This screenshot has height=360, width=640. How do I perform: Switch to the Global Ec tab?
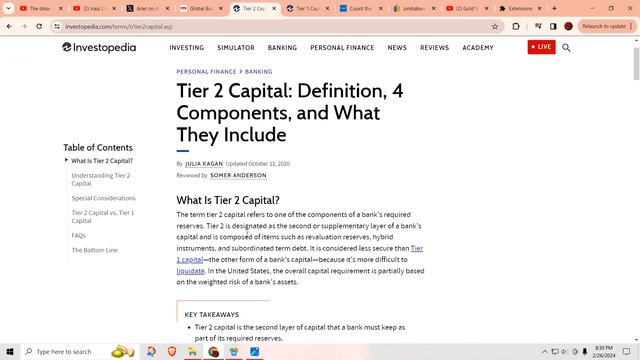coord(201,9)
